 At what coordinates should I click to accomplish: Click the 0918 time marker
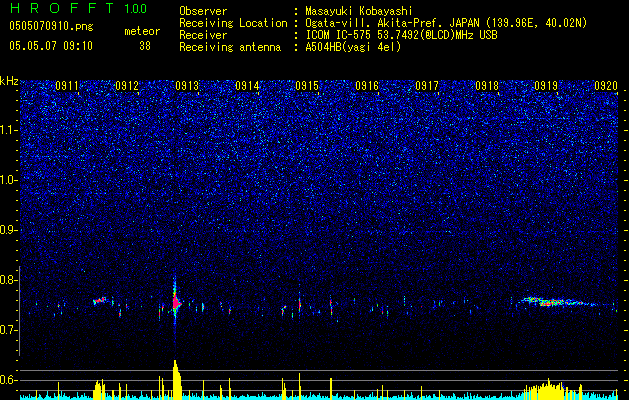(487, 85)
